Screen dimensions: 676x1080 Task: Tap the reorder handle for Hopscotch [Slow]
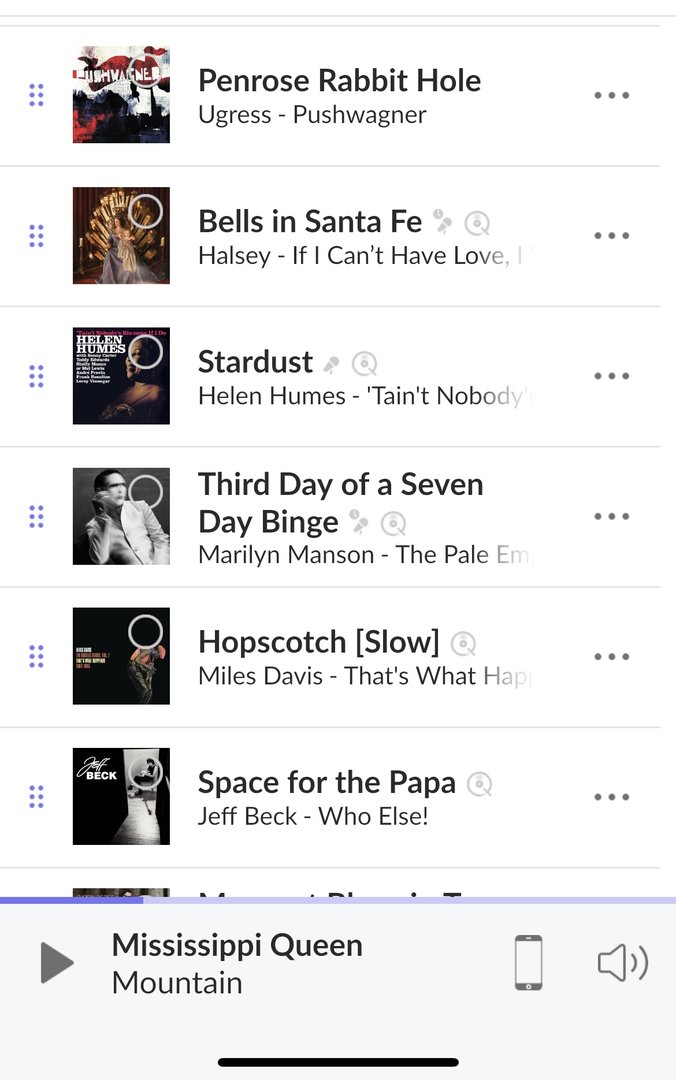[x=37, y=657]
